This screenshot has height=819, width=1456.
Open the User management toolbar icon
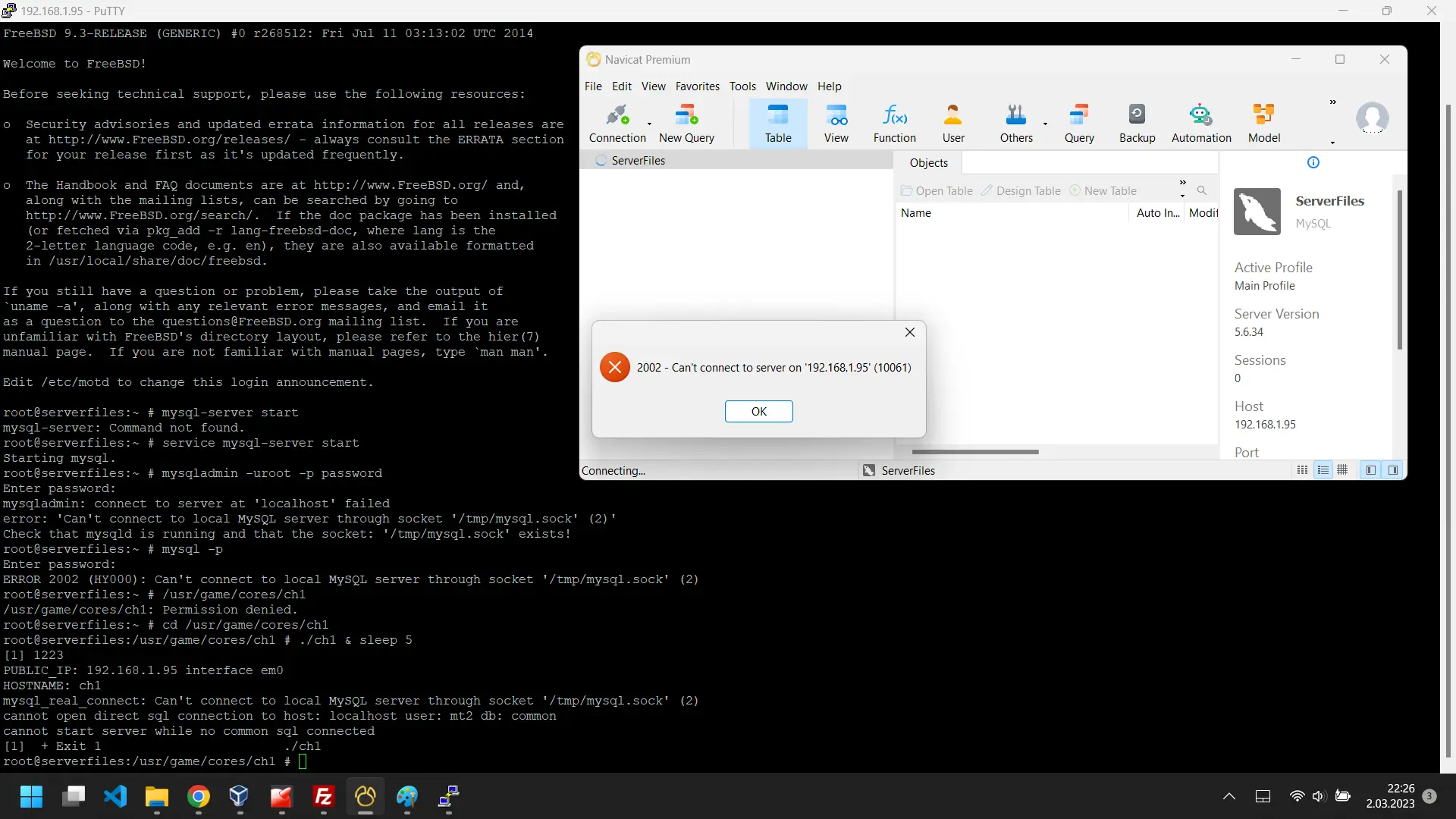click(x=953, y=124)
